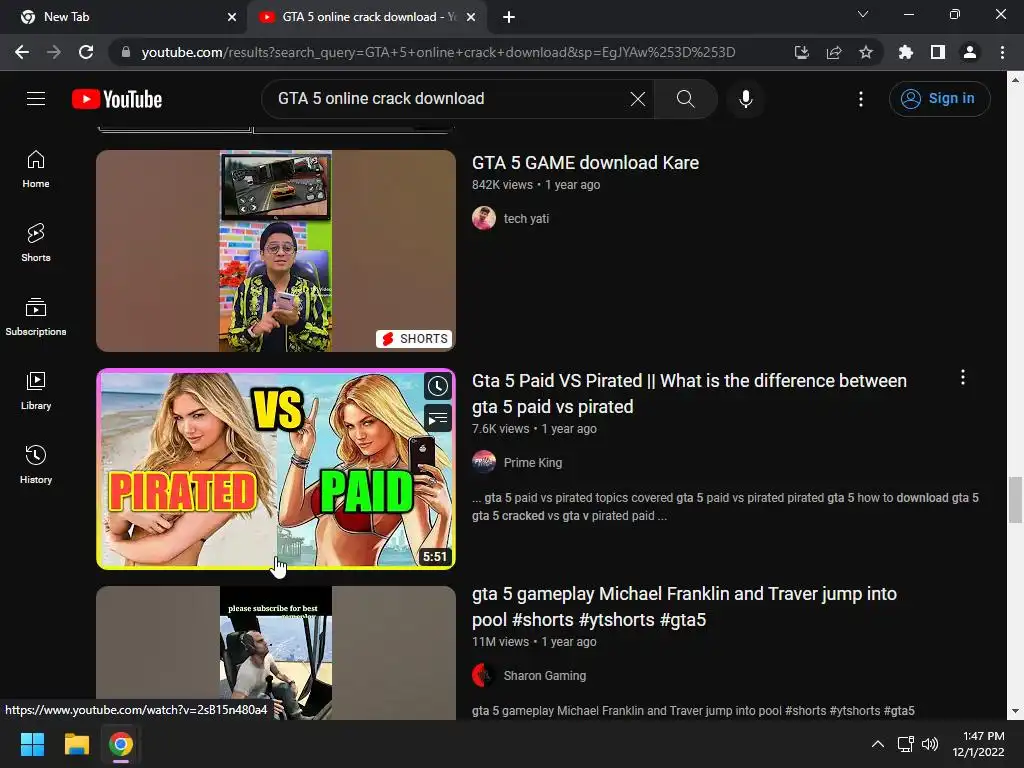Add Paid VS Pirated video to queue
This screenshot has width=1024, height=768.
coord(438,418)
